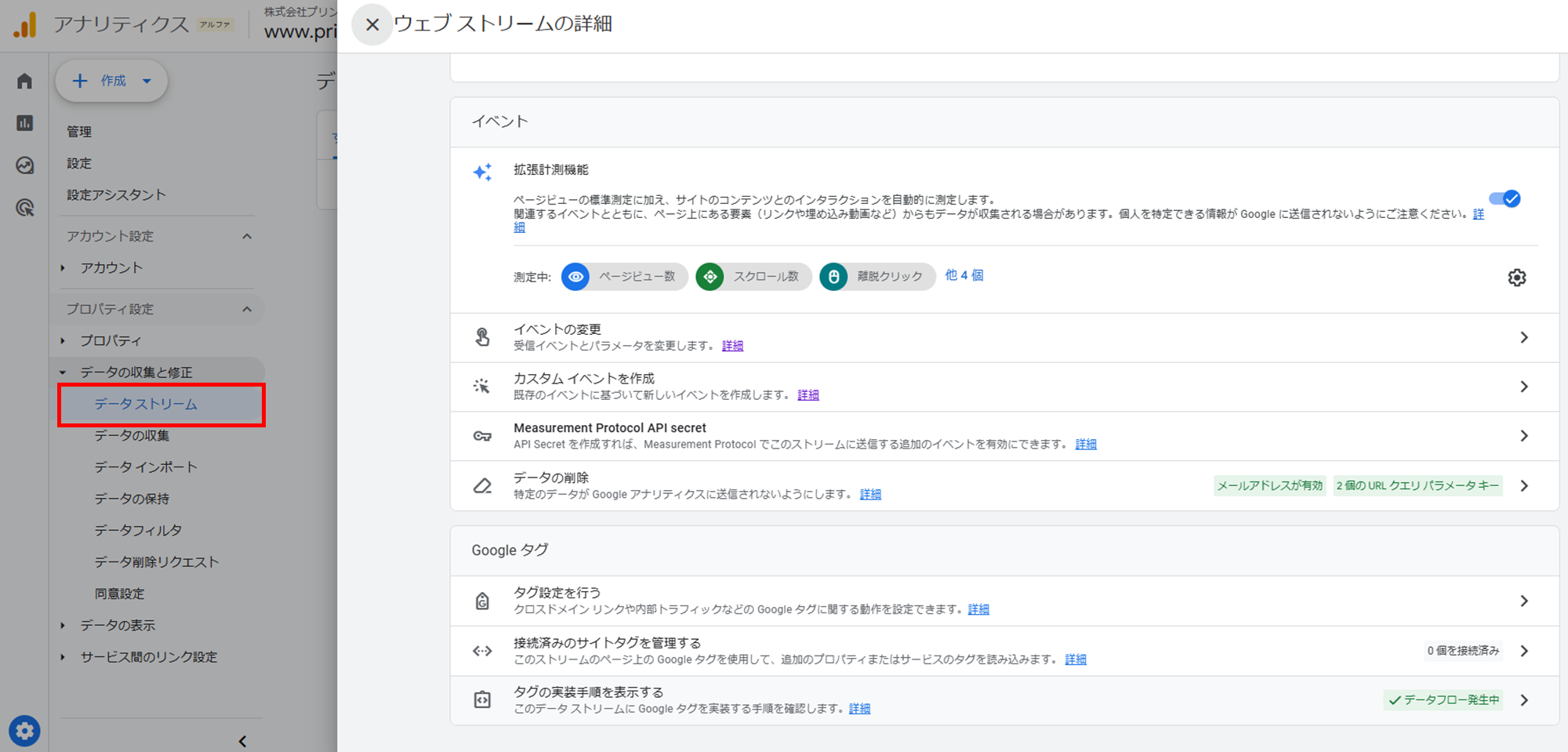
Task: Open the 作成 dropdown button
Action: click(x=111, y=81)
